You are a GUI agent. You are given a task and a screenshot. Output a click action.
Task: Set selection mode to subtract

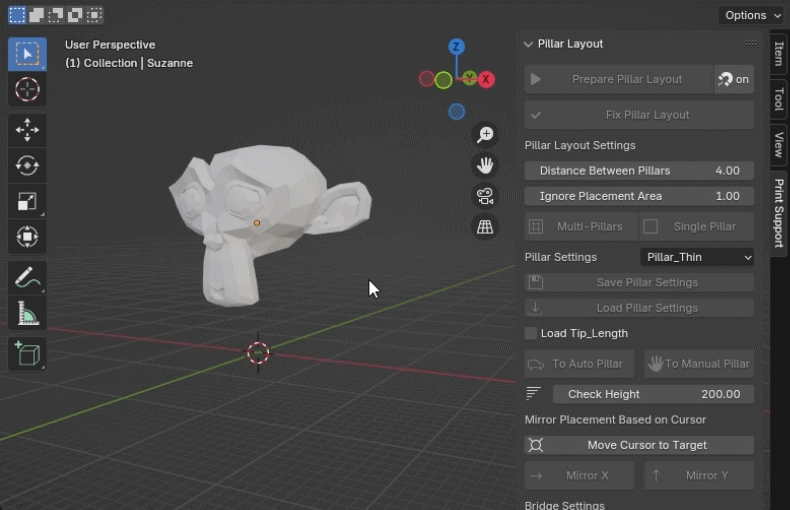click(55, 15)
